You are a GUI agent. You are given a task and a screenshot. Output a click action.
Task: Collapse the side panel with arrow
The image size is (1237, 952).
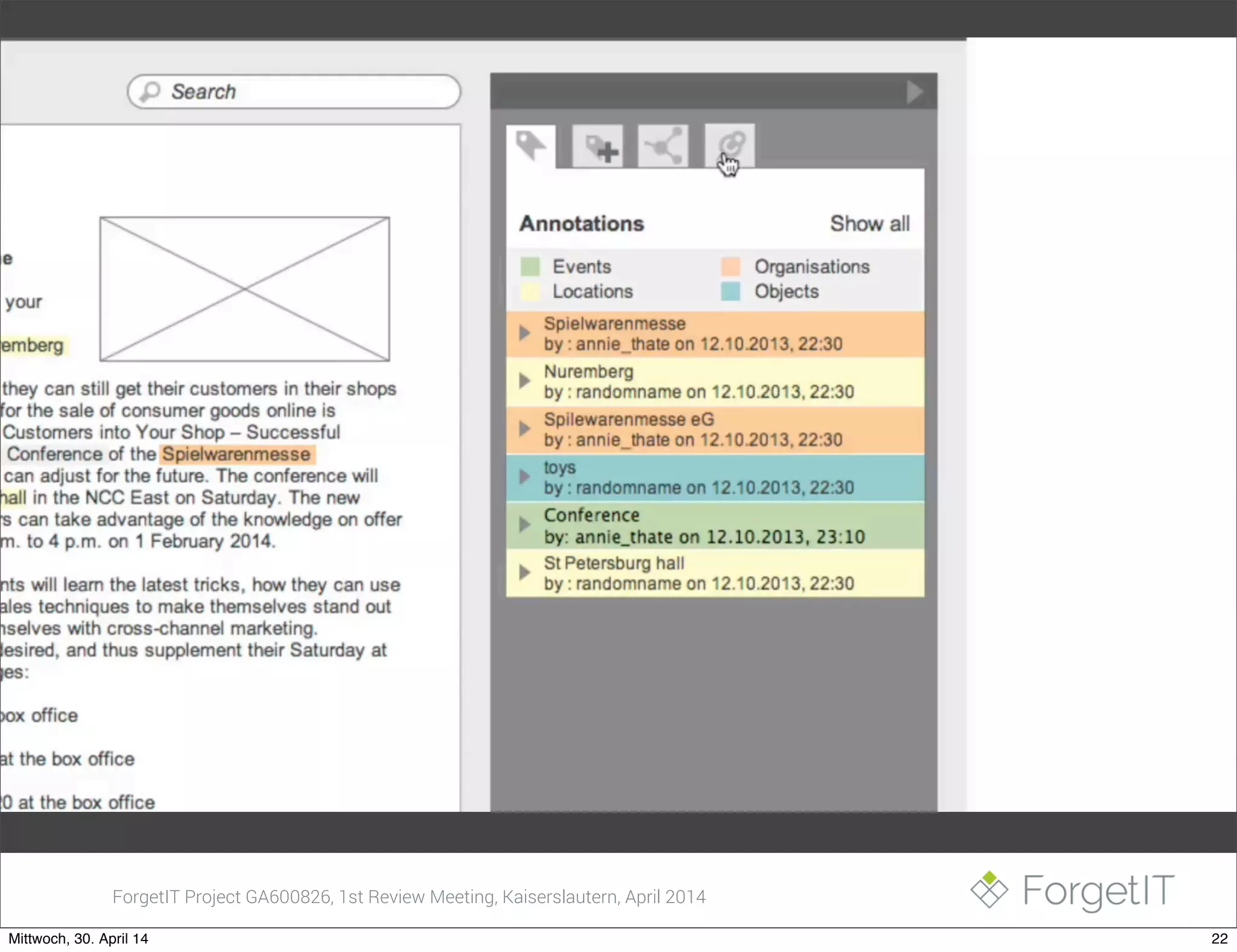(914, 92)
